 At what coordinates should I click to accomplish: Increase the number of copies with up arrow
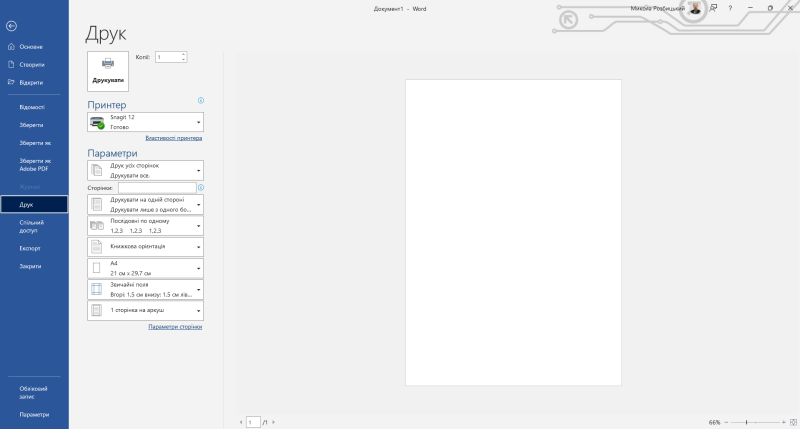184,54
